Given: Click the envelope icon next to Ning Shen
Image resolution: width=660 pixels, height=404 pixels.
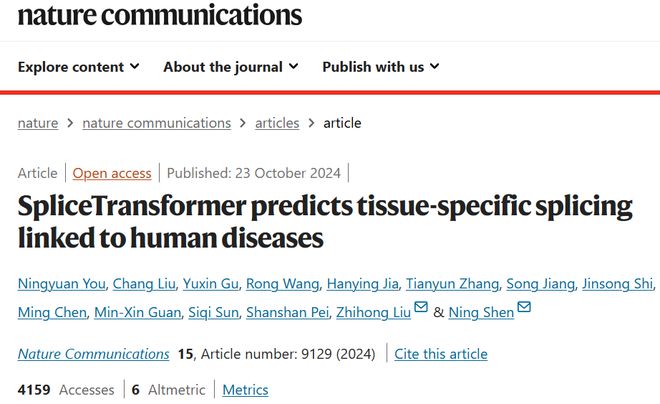Looking at the screenshot, I should point(524,307).
